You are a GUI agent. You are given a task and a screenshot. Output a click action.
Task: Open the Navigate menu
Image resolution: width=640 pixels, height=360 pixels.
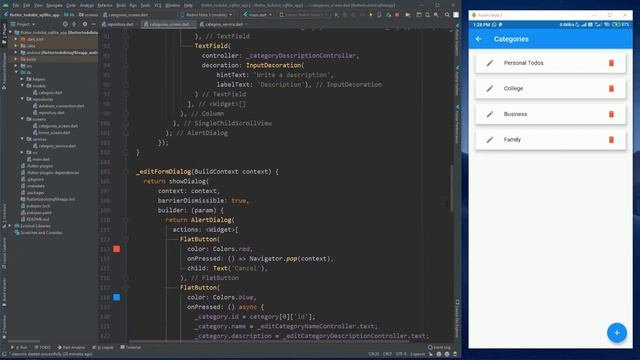tap(54, 5)
